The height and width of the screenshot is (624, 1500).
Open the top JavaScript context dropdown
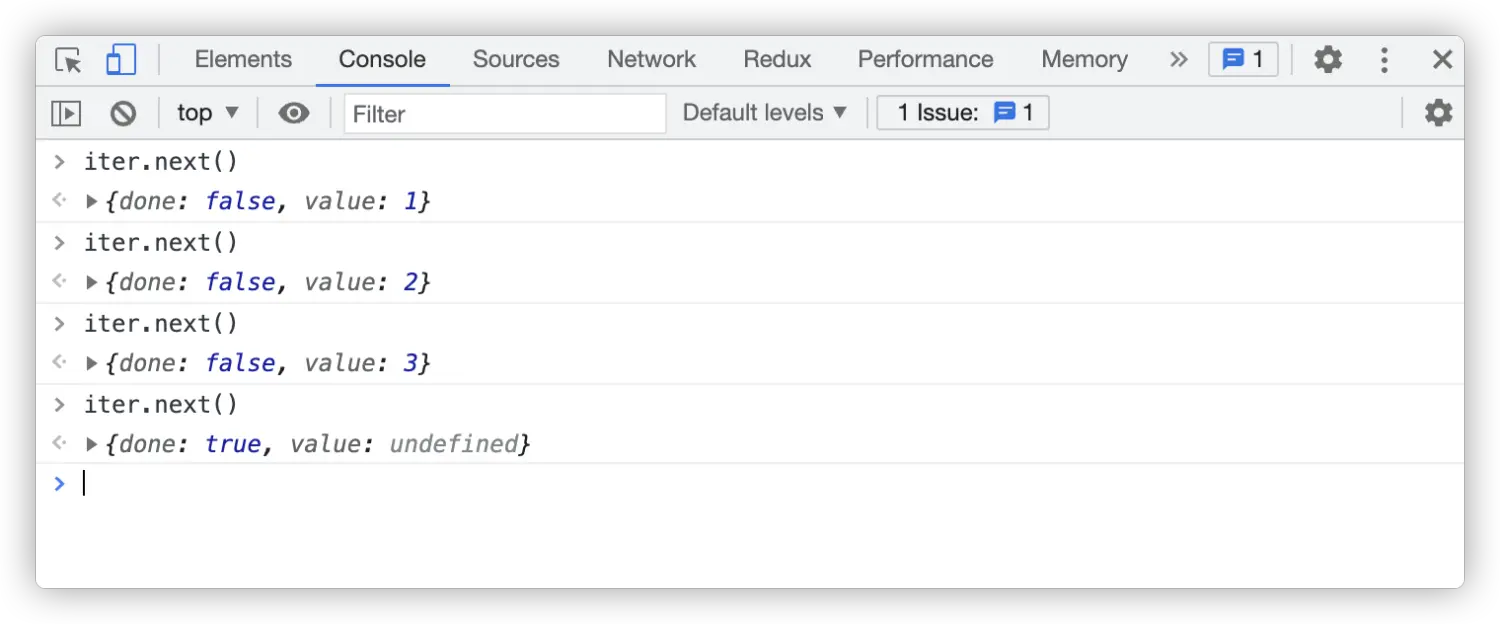[x=208, y=113]
